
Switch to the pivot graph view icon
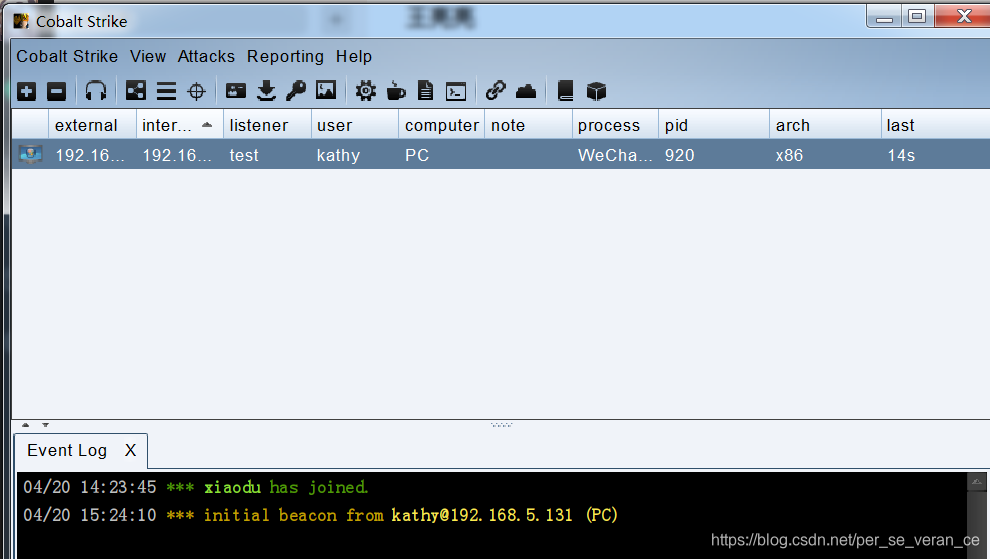(136, 91)
